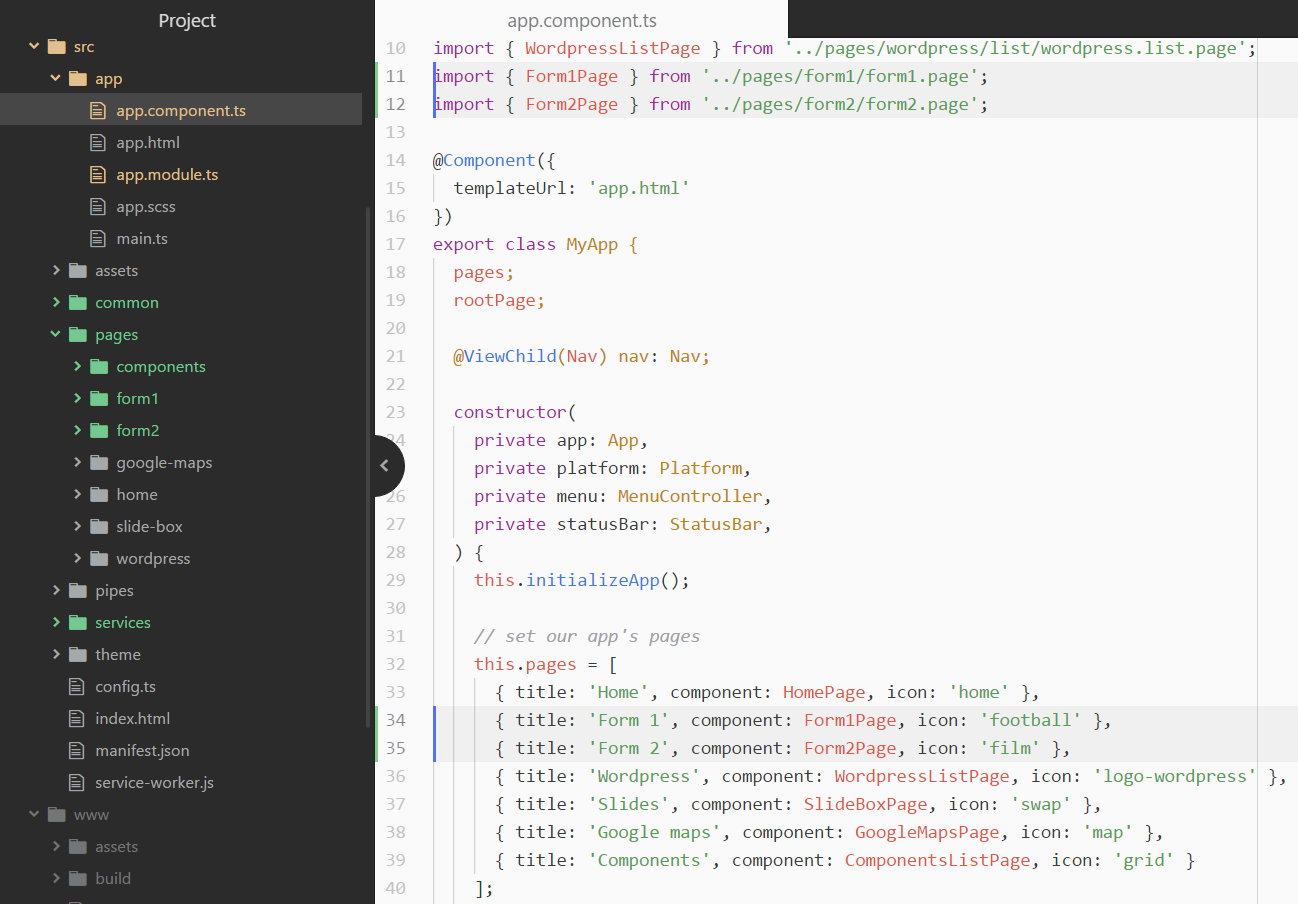1298x904 pixels.
Task: Click the pages folder icon
Action: pos(78,334)
